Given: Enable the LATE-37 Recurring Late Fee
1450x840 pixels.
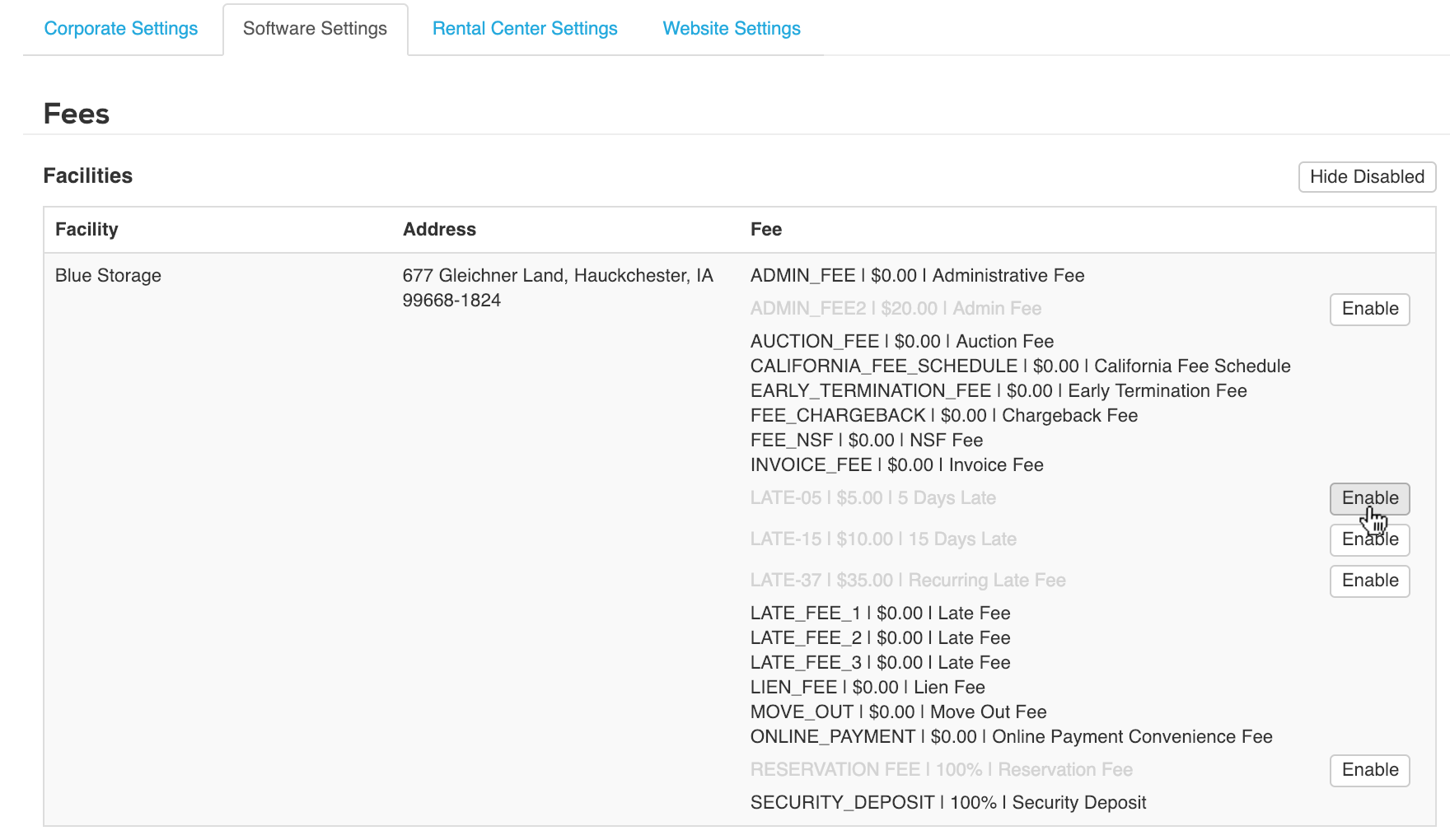Looking at the screenshot, I should tap(1369, 581).
